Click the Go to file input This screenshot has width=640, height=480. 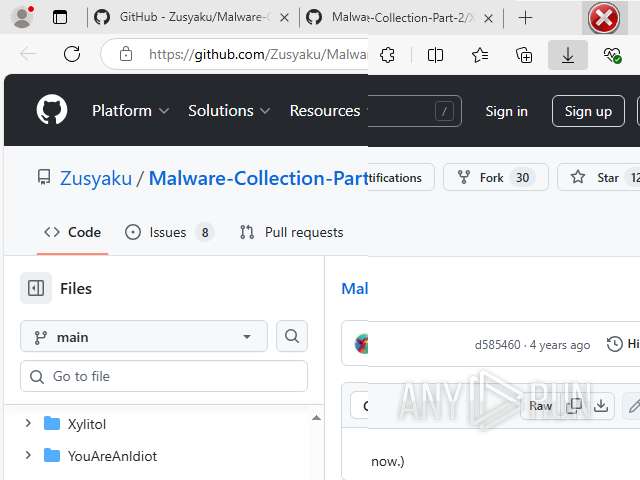[164, 376]
